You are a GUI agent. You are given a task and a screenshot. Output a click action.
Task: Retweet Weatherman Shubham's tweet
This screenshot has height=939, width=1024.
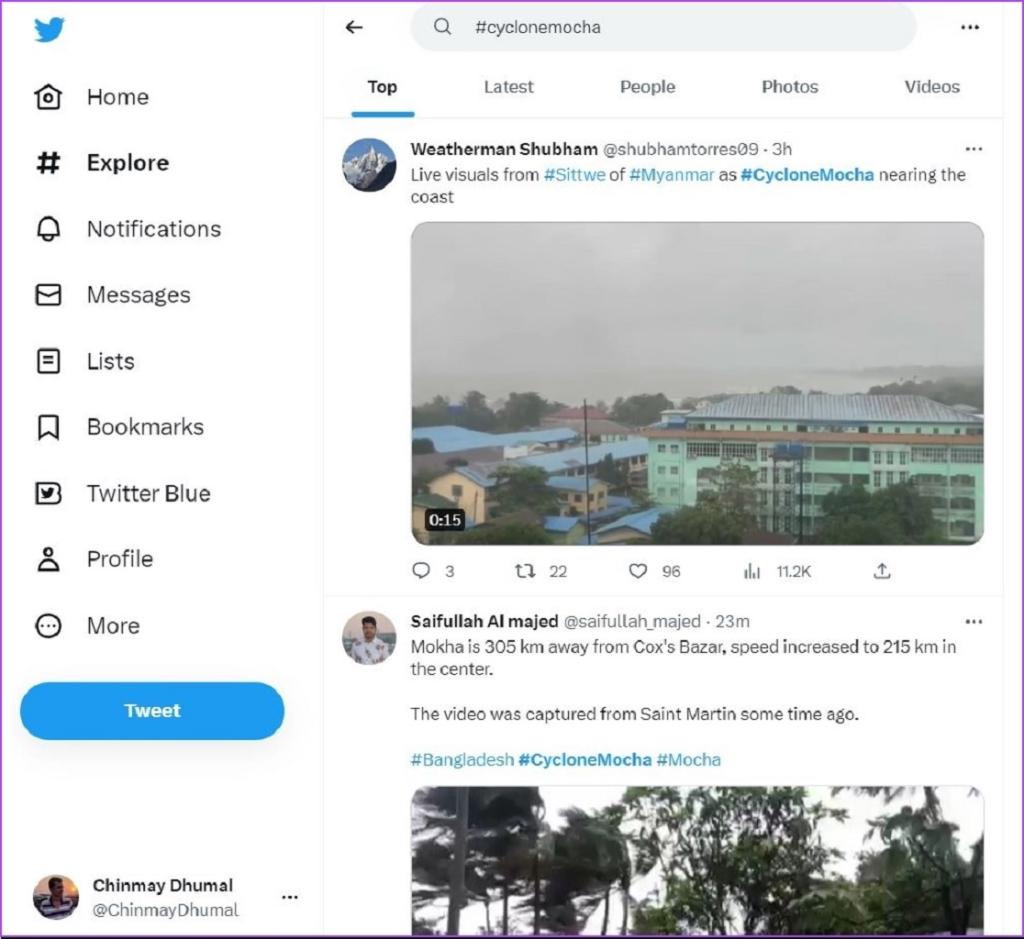pyautogui.click(x=525, y=571)
